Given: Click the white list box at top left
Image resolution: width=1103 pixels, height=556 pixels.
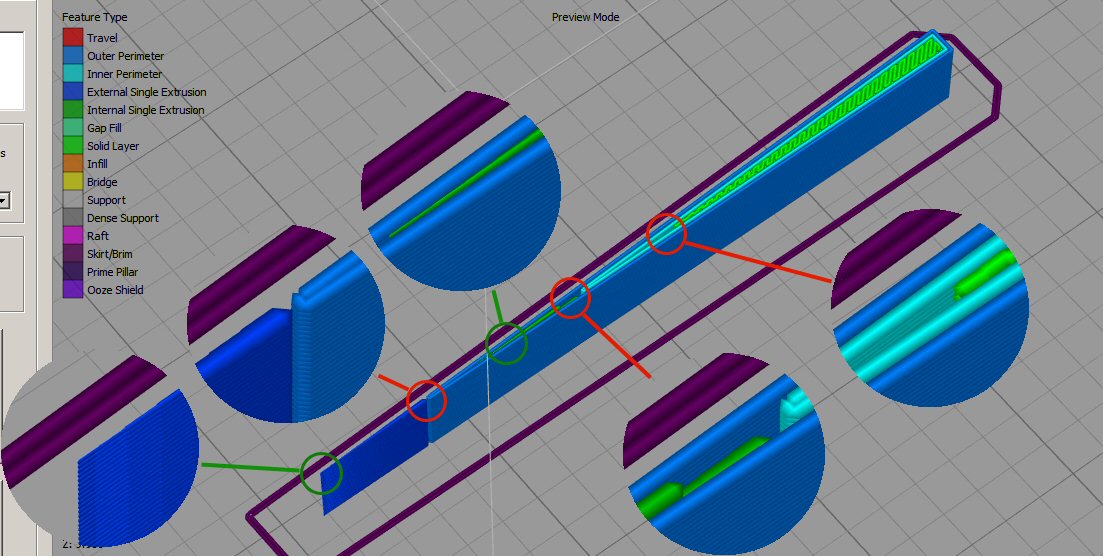Looking at the screenshot, I should click(x=11, y=69).
